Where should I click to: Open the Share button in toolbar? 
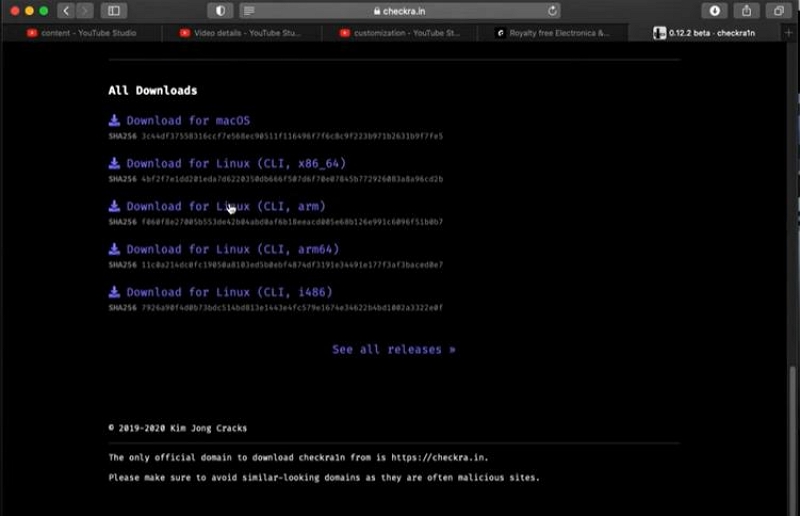click(x=746, y=10)
